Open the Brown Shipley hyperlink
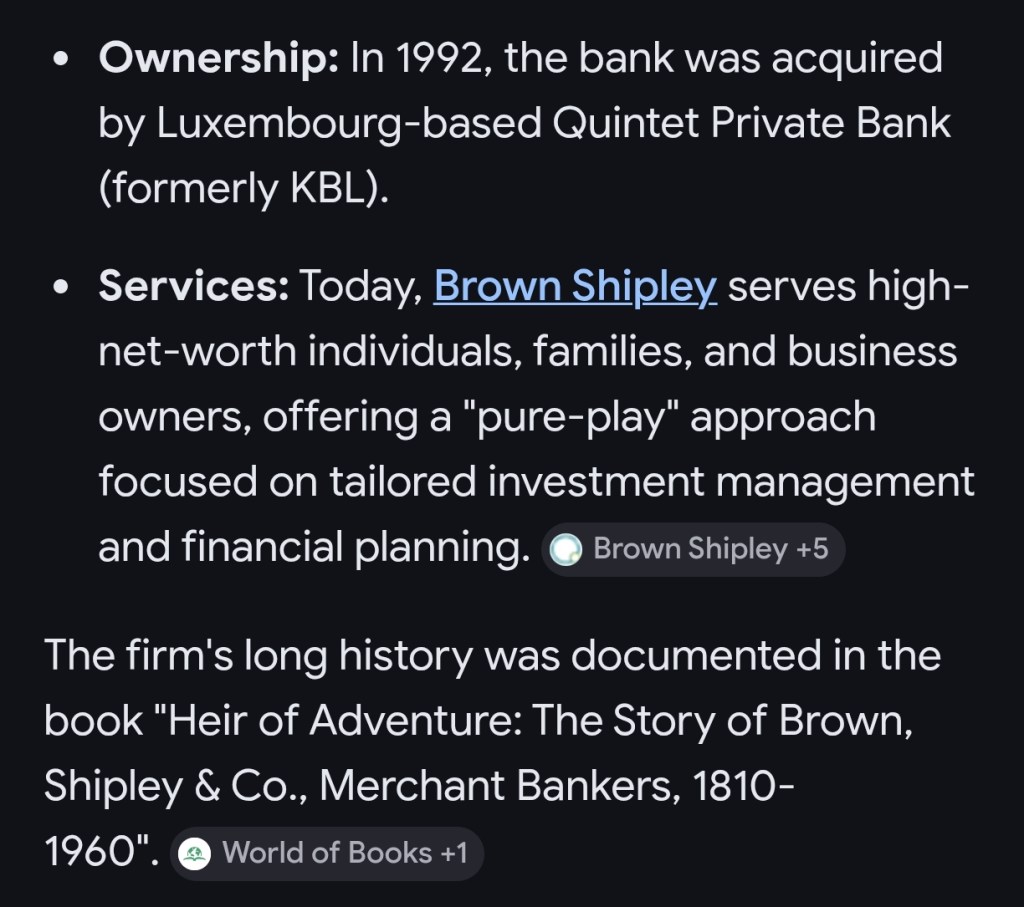 pos(575,287)
